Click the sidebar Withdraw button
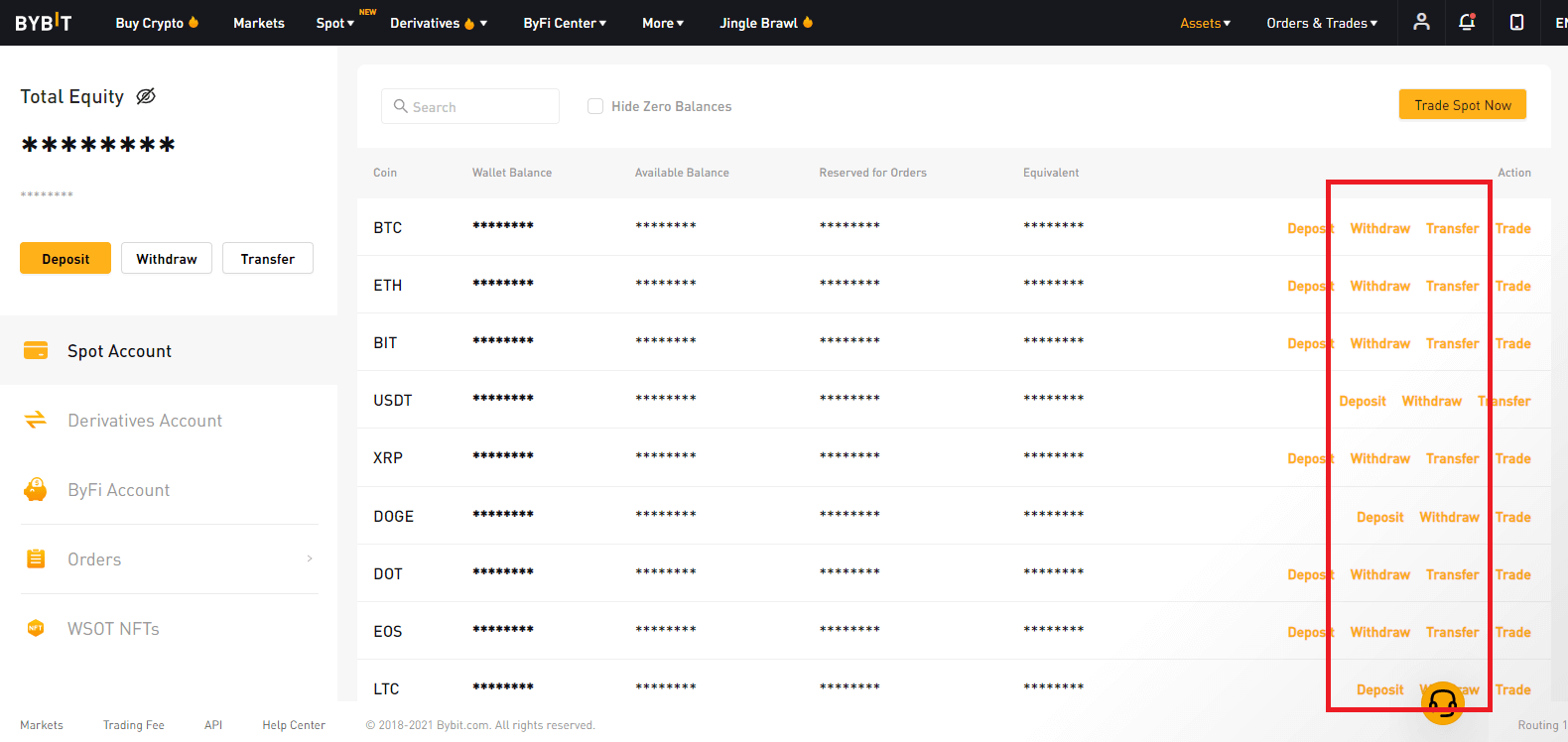 (167, 258)
